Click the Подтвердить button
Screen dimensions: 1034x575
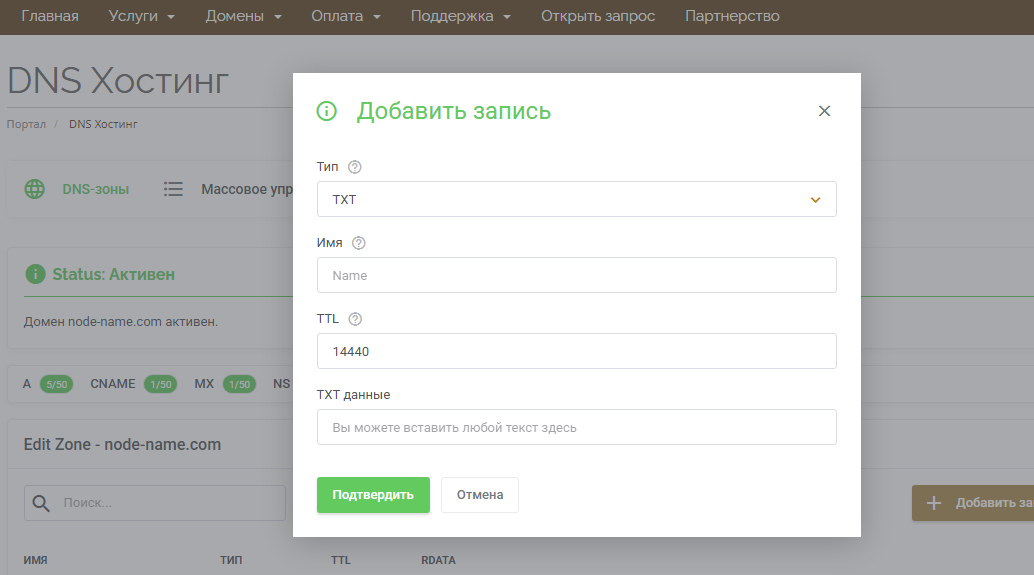pyautogui.click(x=373, y=495)
